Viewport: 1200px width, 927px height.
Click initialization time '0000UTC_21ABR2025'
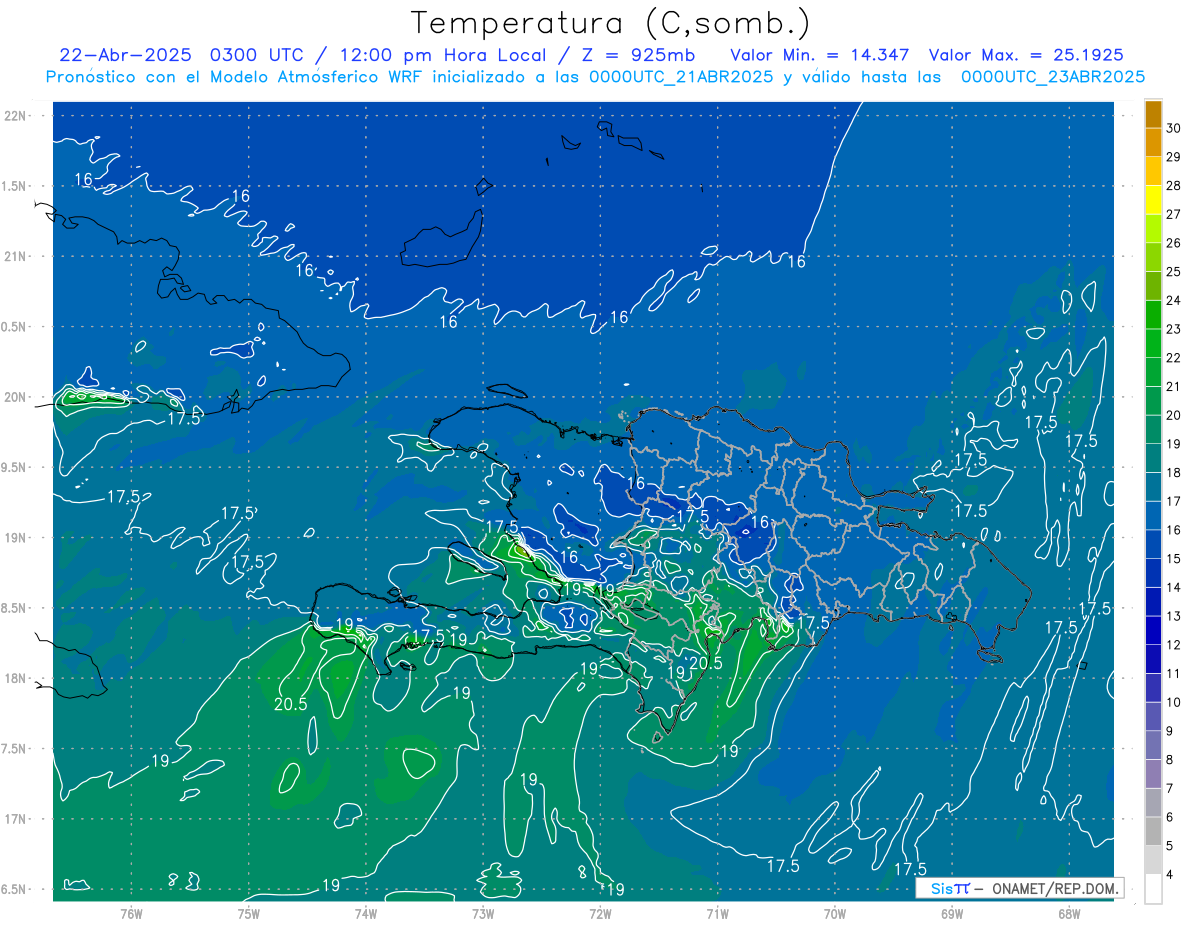[x=680, y=77]
